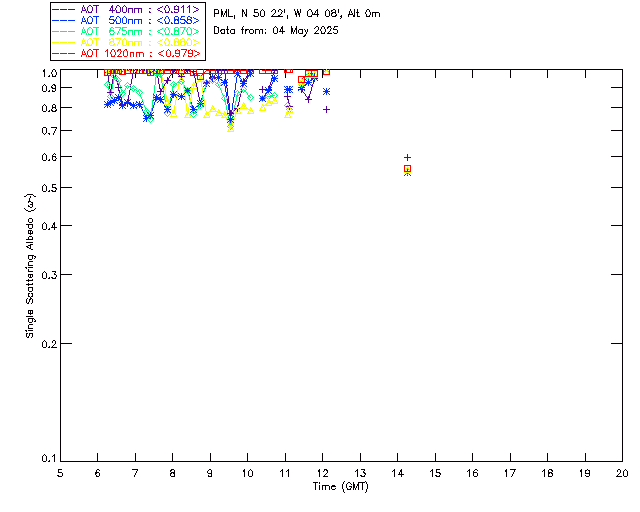Click the 0.5 y-axis tick label

coord(49,188)
